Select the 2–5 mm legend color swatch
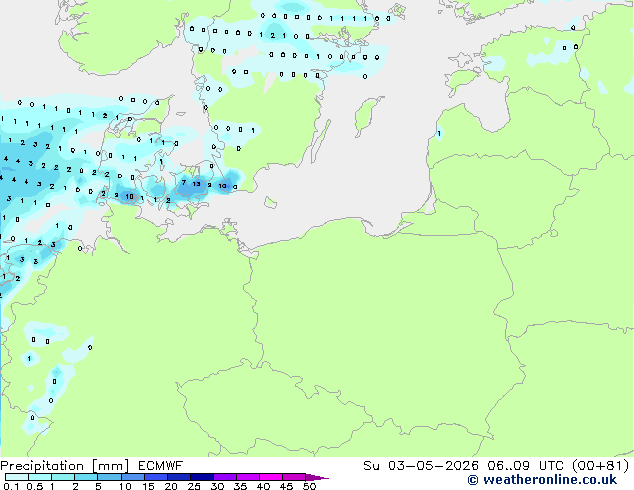This screenshot has width=634, height=490. click(86, 477)
